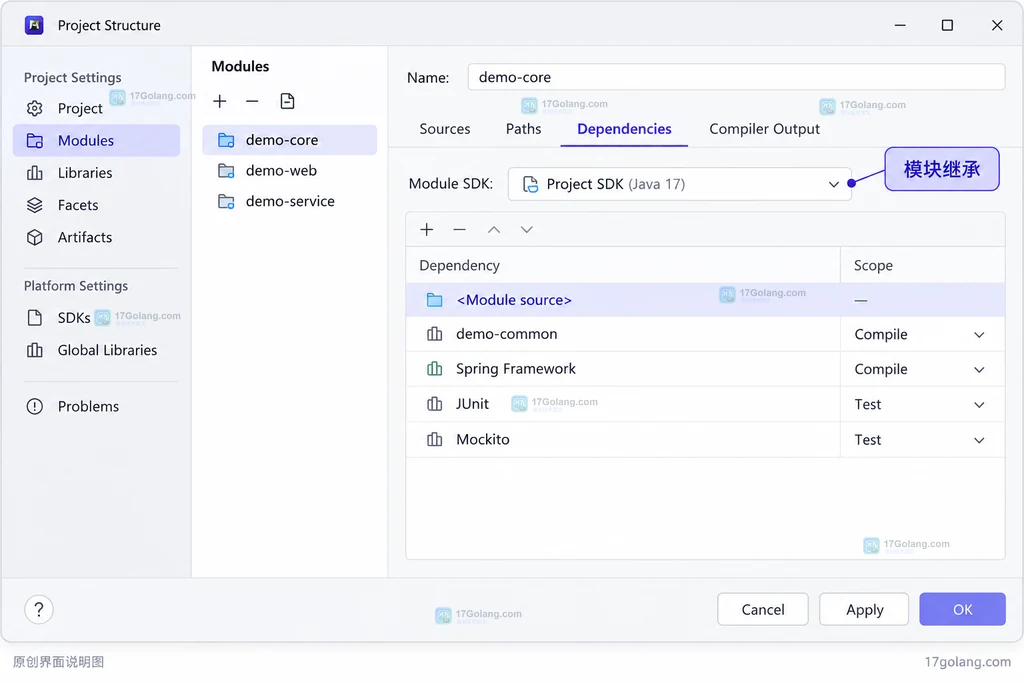Add a new module with plus icon
This screenshot has width=1024, height=683.
[220, 101]
